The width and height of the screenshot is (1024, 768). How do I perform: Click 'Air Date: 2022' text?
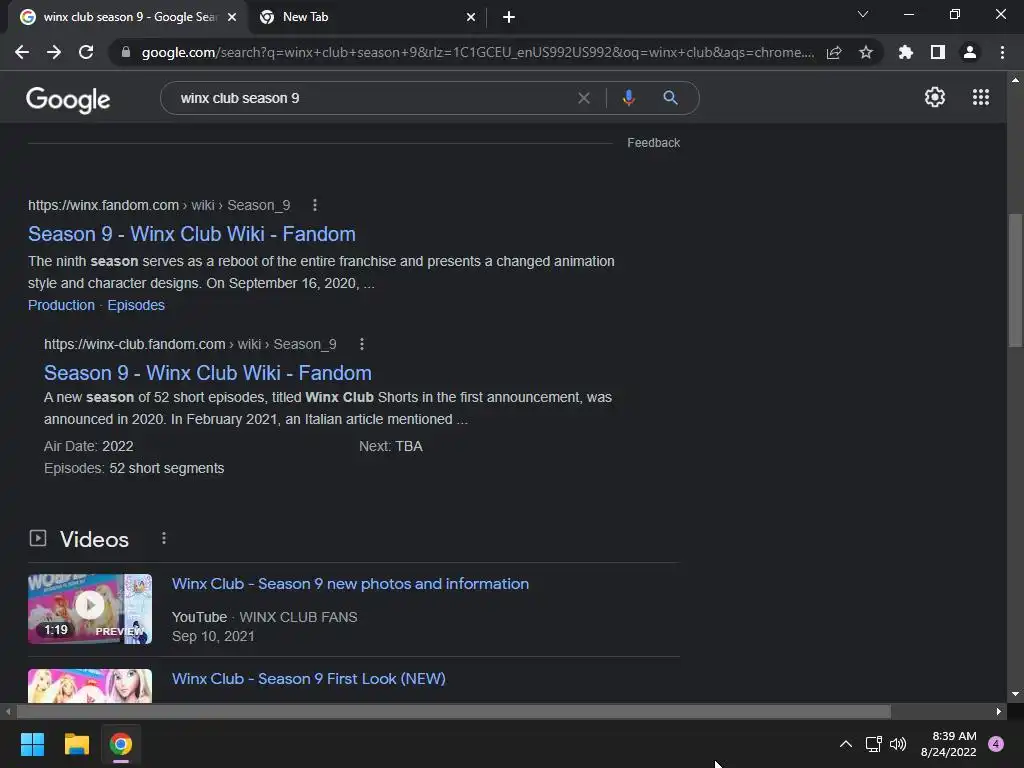click(89, 446)
